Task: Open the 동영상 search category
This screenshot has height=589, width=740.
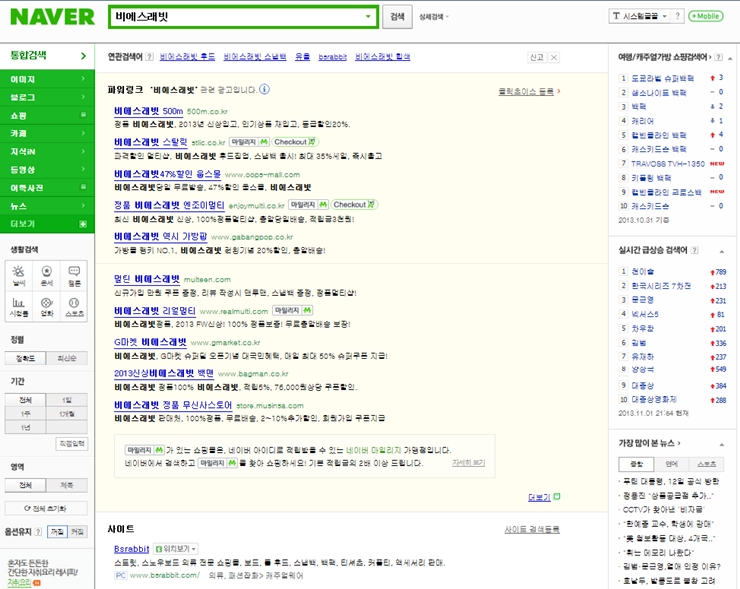Action: click(47, 169)
